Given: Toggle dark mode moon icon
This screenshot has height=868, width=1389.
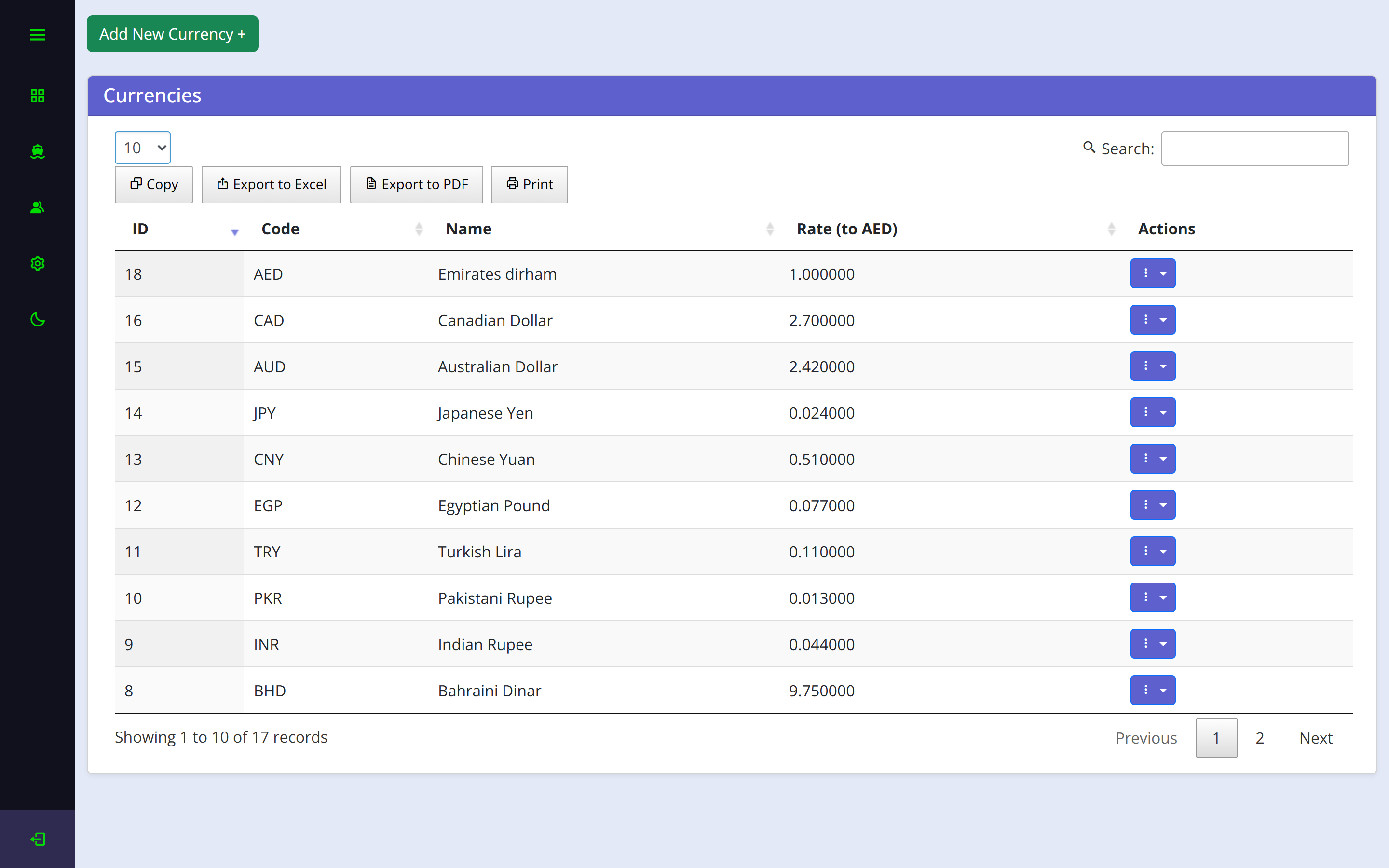Looking at the screenshot, I should [37, 319].
